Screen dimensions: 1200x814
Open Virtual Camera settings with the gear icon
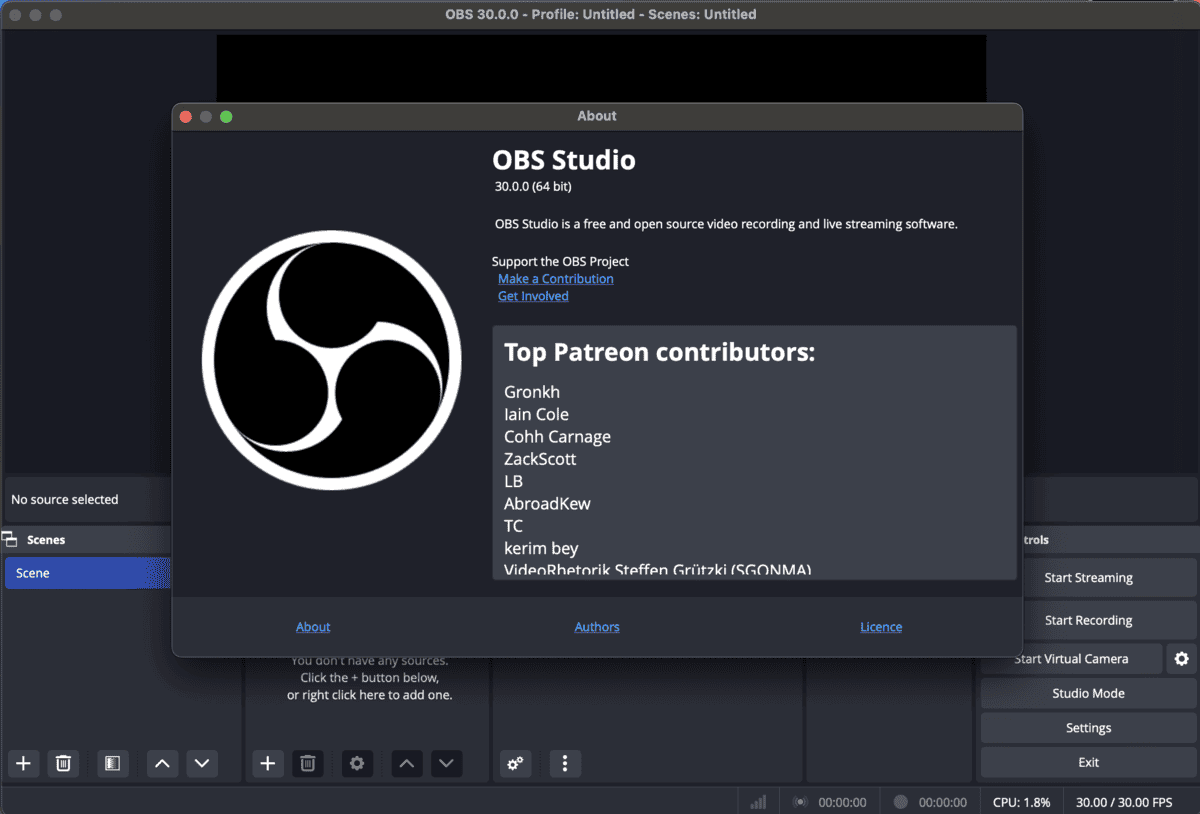(x=1182, y=659)
